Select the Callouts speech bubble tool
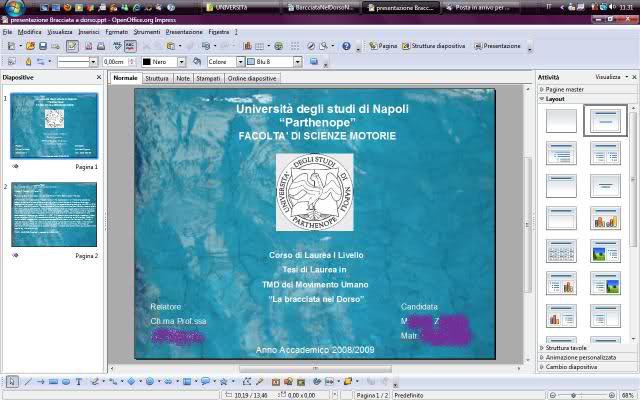This screenshot has height=400, width=640. pyautogui.click(x=205, y=382)
